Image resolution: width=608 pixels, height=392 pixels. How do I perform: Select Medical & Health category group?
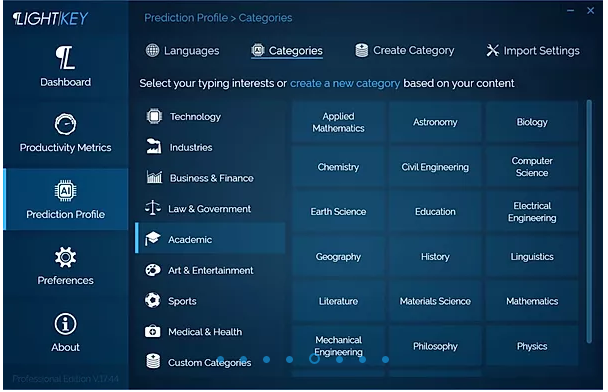[x=210, y=332]
